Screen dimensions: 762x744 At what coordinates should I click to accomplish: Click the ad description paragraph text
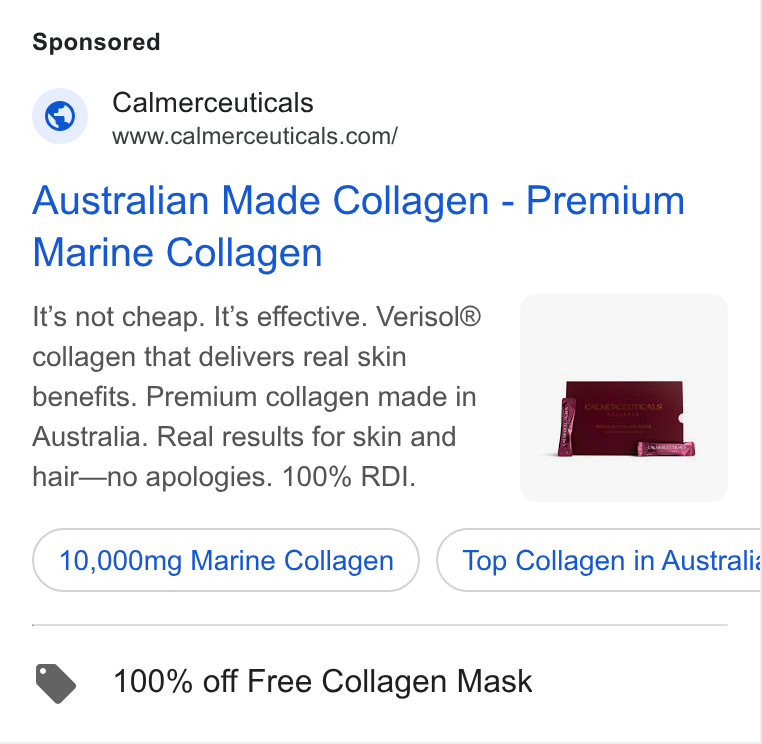pos(257,397)
